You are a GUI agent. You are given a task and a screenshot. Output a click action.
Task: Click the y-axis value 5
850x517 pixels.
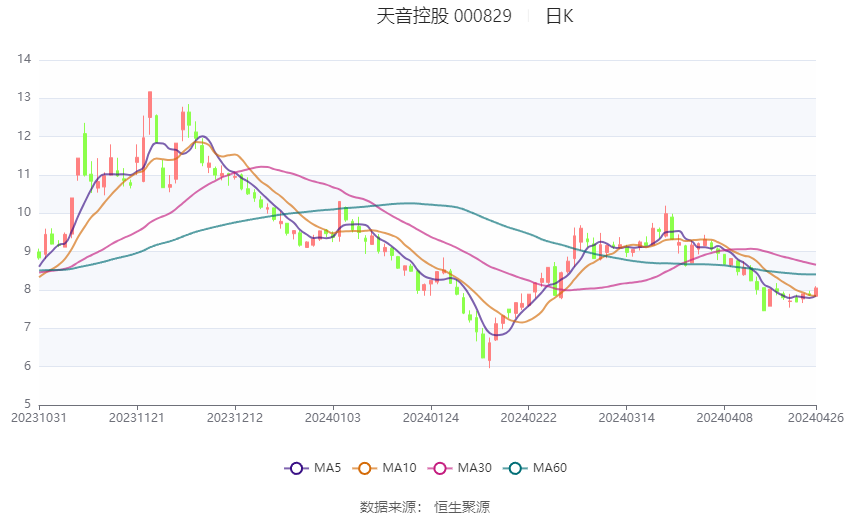click(x=27, y=404)
